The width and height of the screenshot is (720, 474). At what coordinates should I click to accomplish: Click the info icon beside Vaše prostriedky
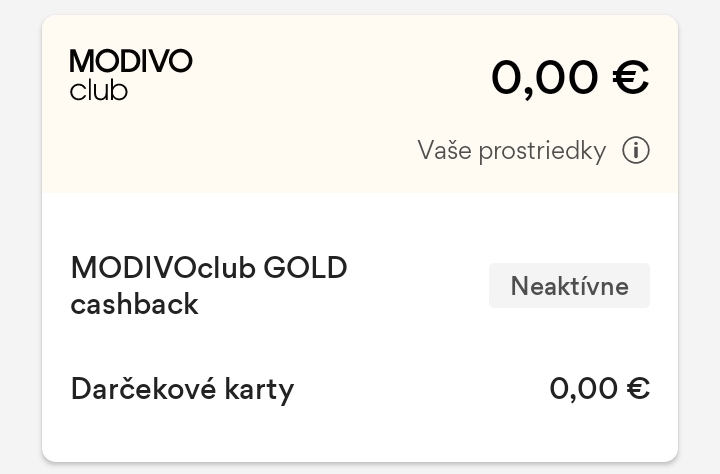(x=636, y=151)
